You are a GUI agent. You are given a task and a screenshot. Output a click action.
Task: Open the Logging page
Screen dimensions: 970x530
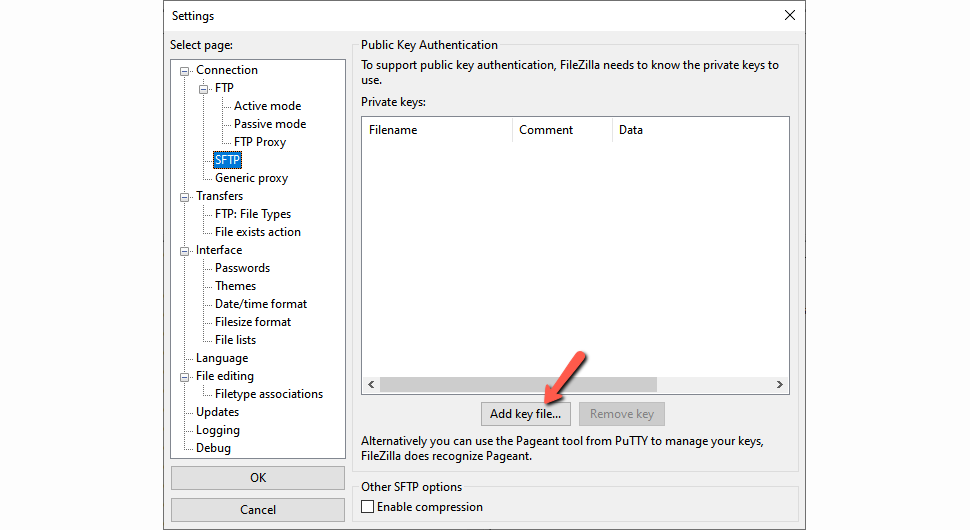coord(218,429)
